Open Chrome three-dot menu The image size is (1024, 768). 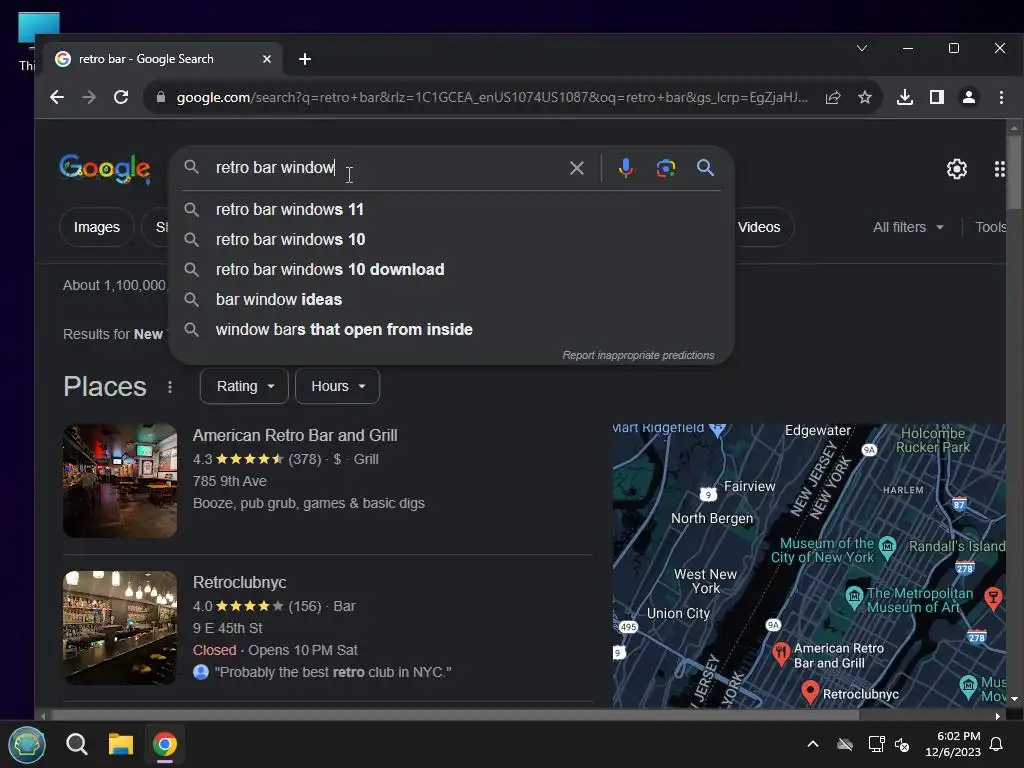click(1001, 97)
